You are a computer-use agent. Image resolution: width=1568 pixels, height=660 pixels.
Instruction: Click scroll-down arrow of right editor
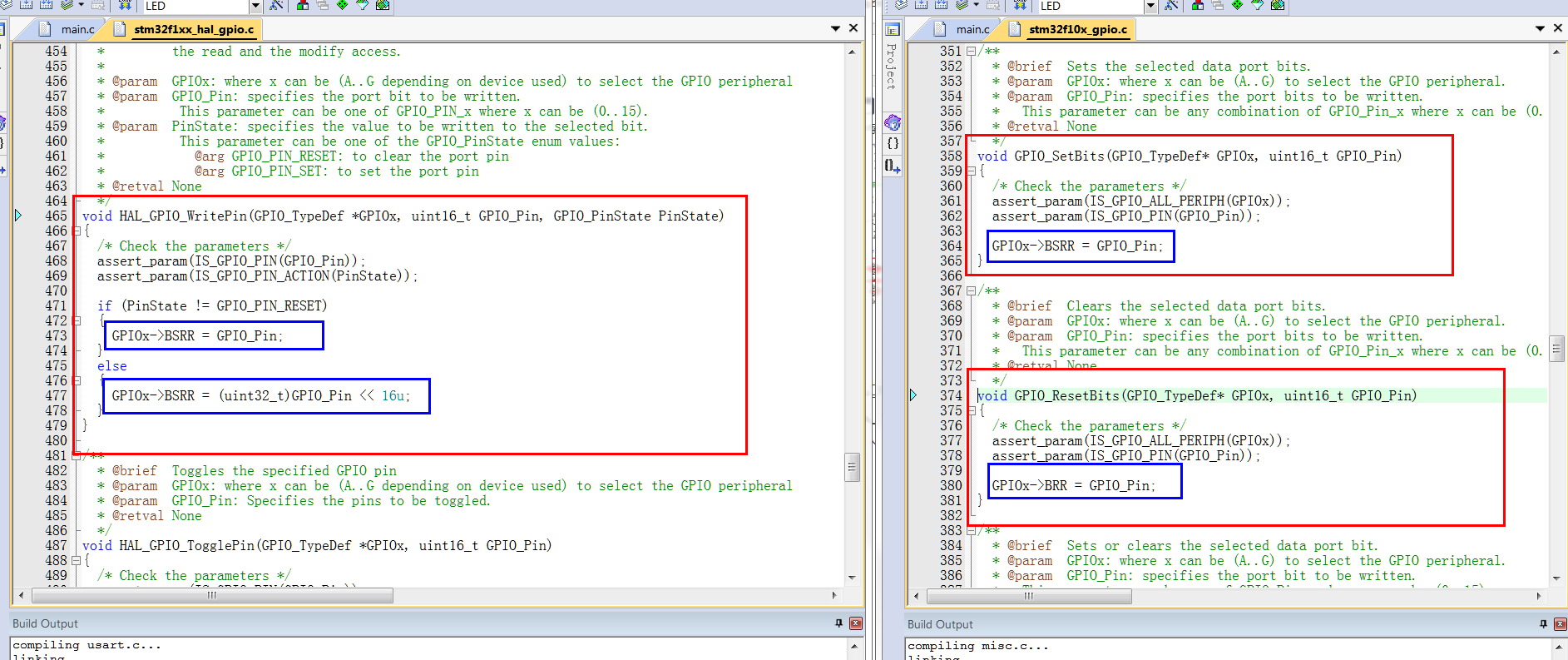[1556, 578]
